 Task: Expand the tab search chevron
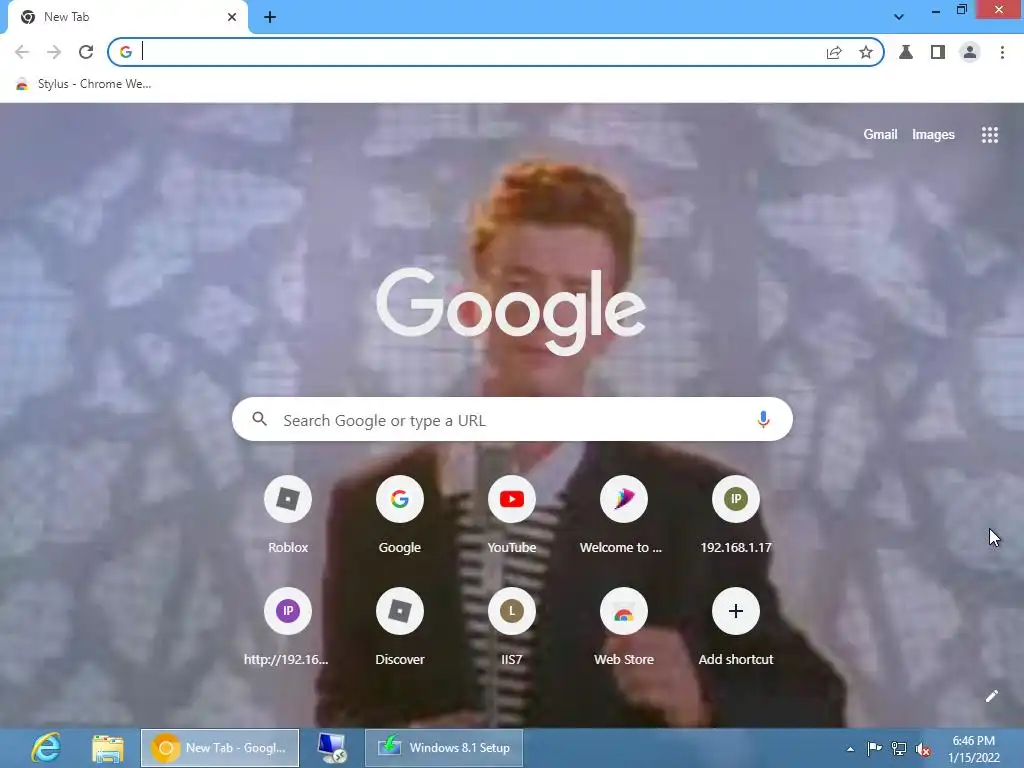tap(899, 17)
